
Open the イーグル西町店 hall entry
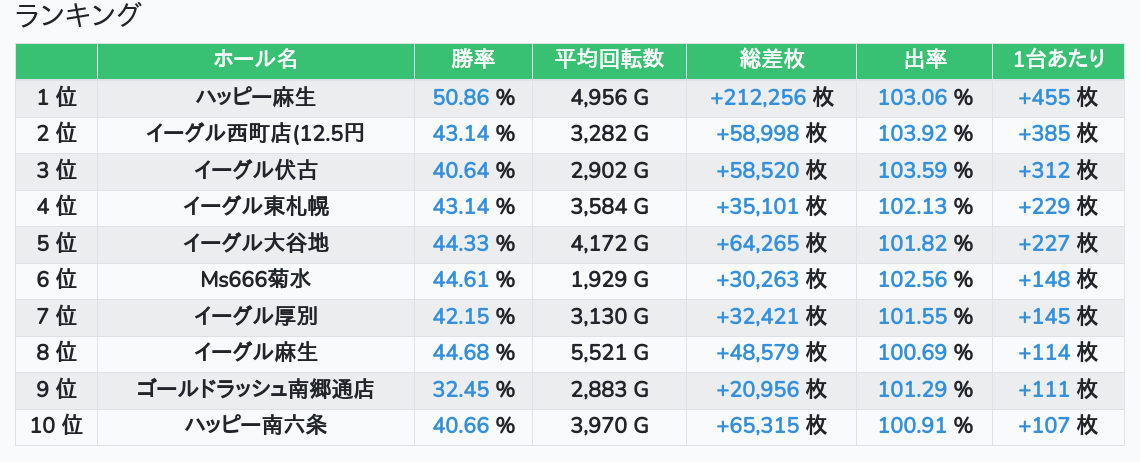click(x=256, y=134)
